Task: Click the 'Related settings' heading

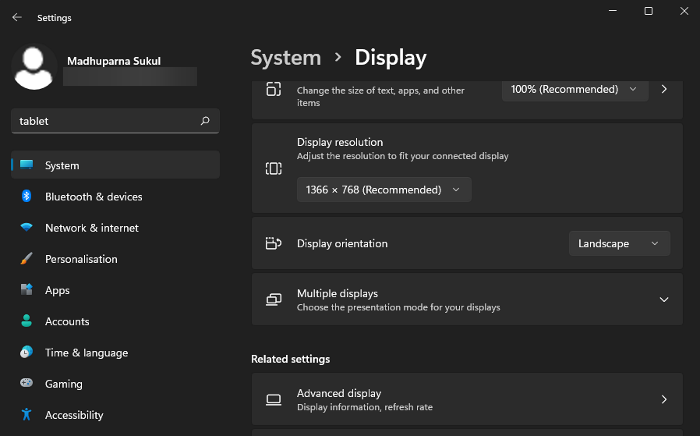Action: (291, 359)
